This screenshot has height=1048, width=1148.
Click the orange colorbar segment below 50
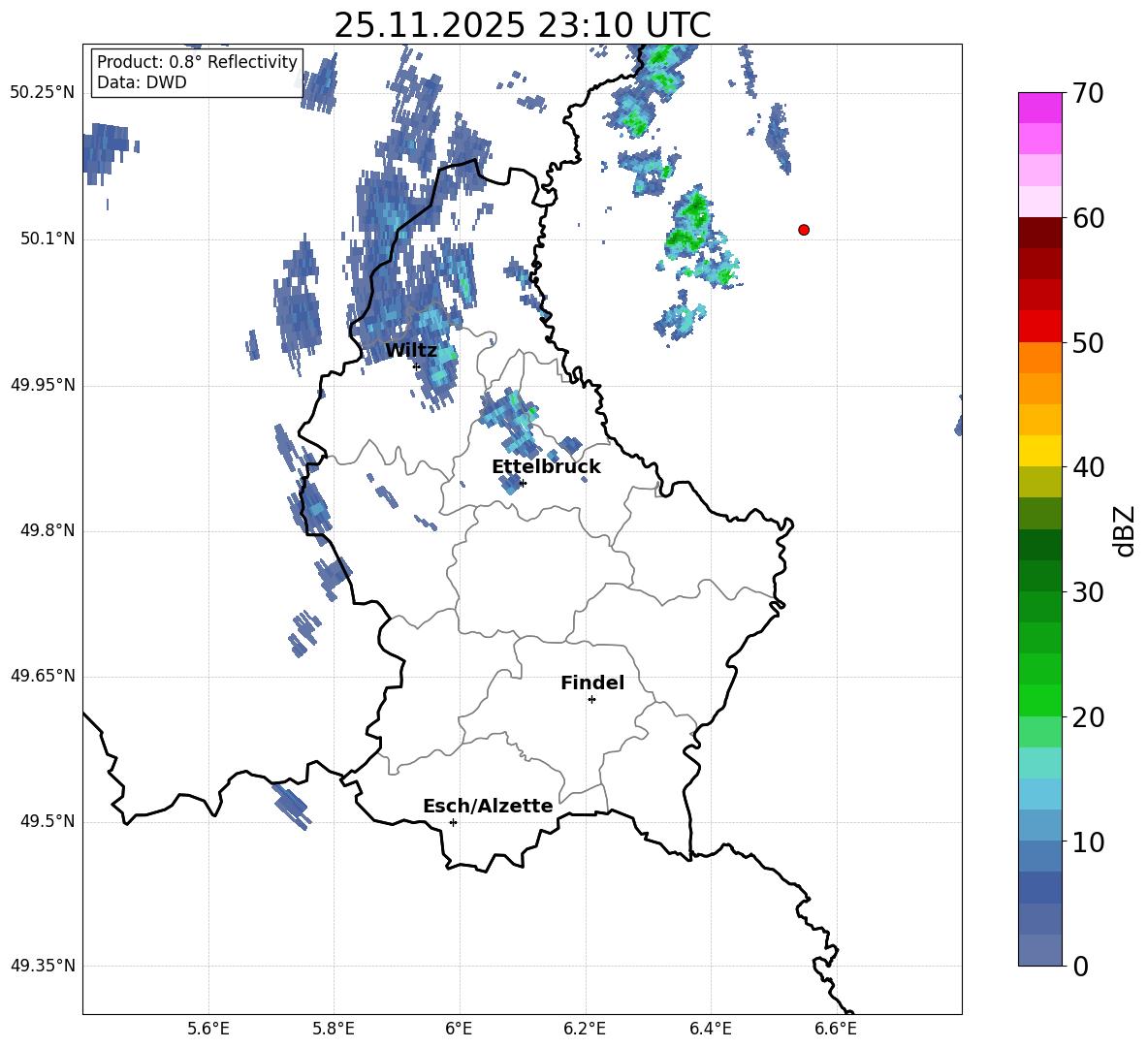coord(1039,358)
